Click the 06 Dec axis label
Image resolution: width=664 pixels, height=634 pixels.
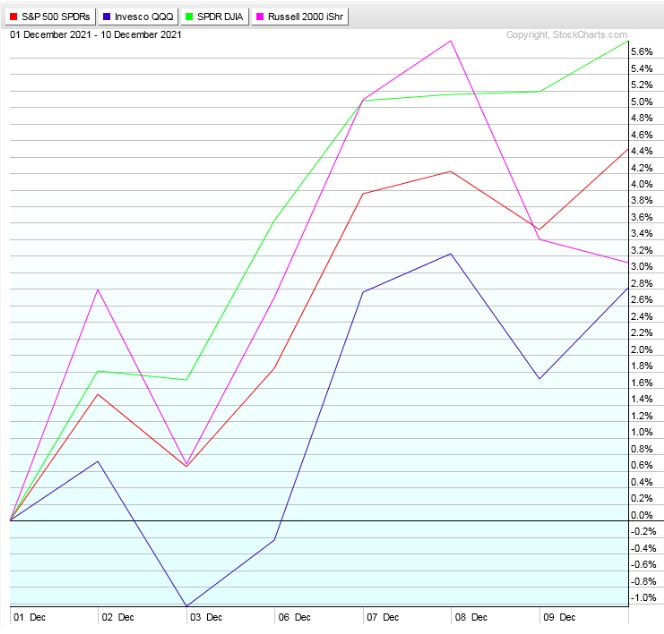click(294, 617)
